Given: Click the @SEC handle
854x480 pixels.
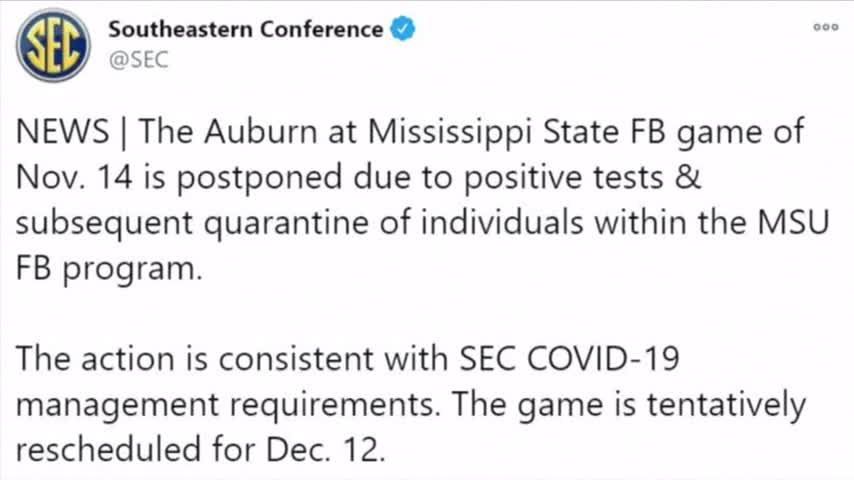Looking at the screenshot, I should 138,59.
